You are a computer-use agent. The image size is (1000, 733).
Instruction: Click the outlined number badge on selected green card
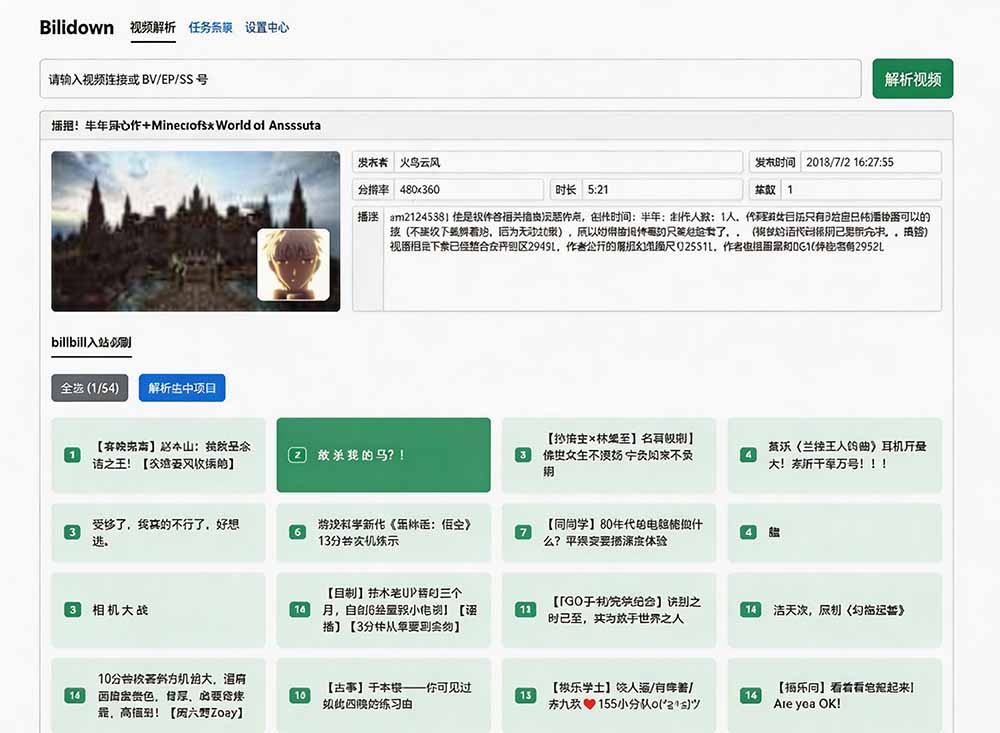tap(297, 455)
